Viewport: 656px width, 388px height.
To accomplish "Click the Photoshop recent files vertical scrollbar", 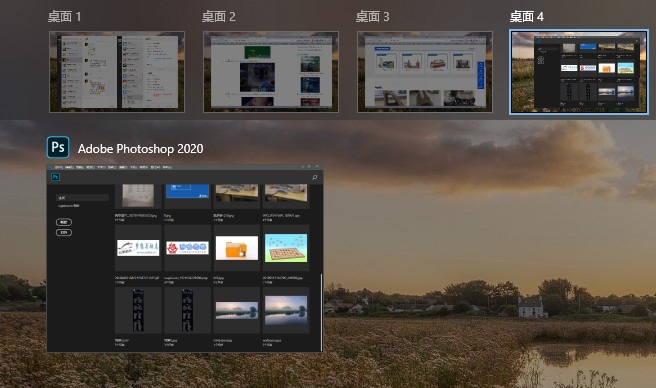I will (321, 312).
